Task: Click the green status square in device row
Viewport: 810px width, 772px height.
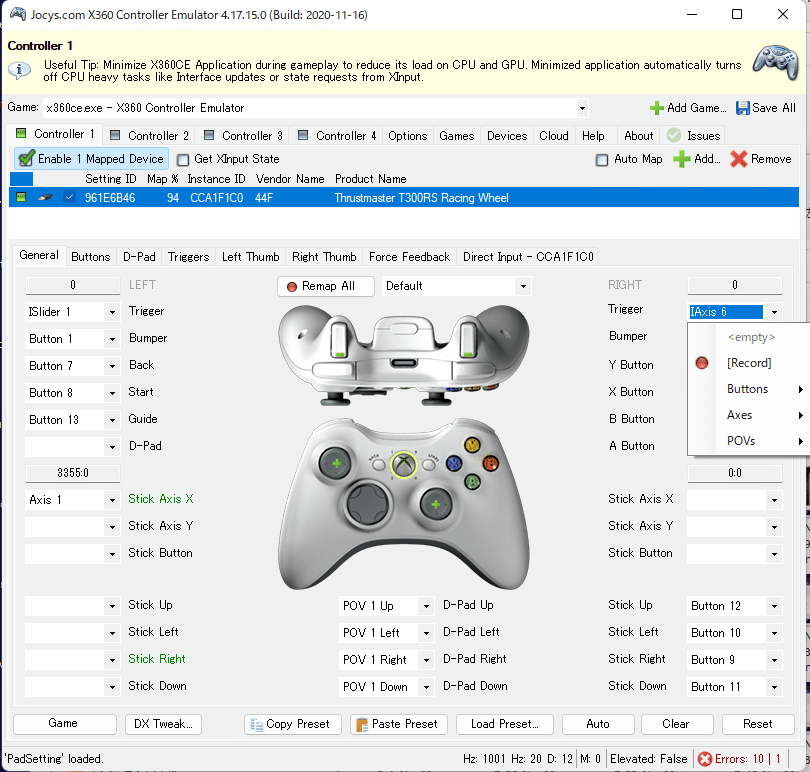Action: click(21, 197)
